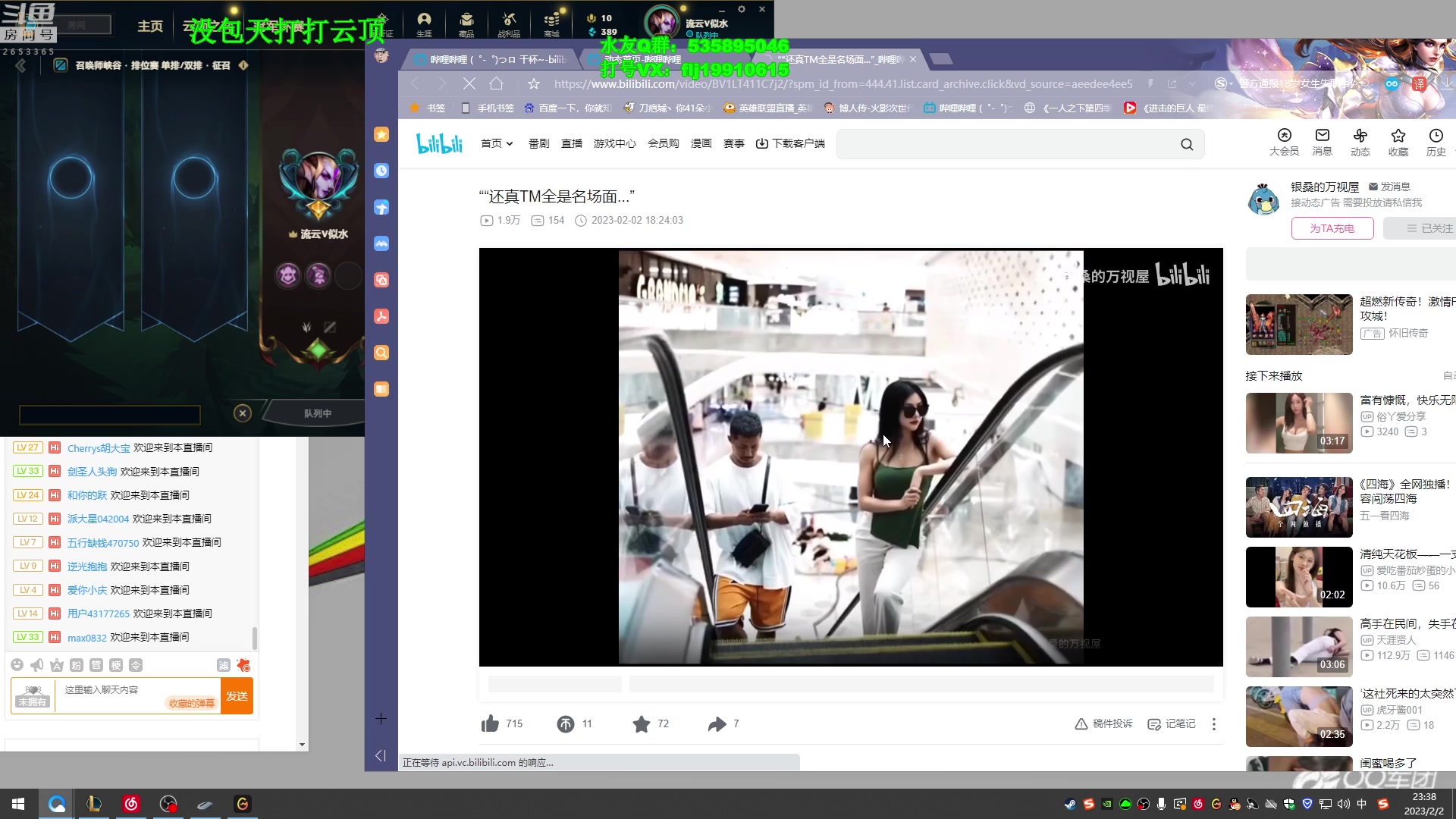Click the 管 manager icon in chat

96,665
